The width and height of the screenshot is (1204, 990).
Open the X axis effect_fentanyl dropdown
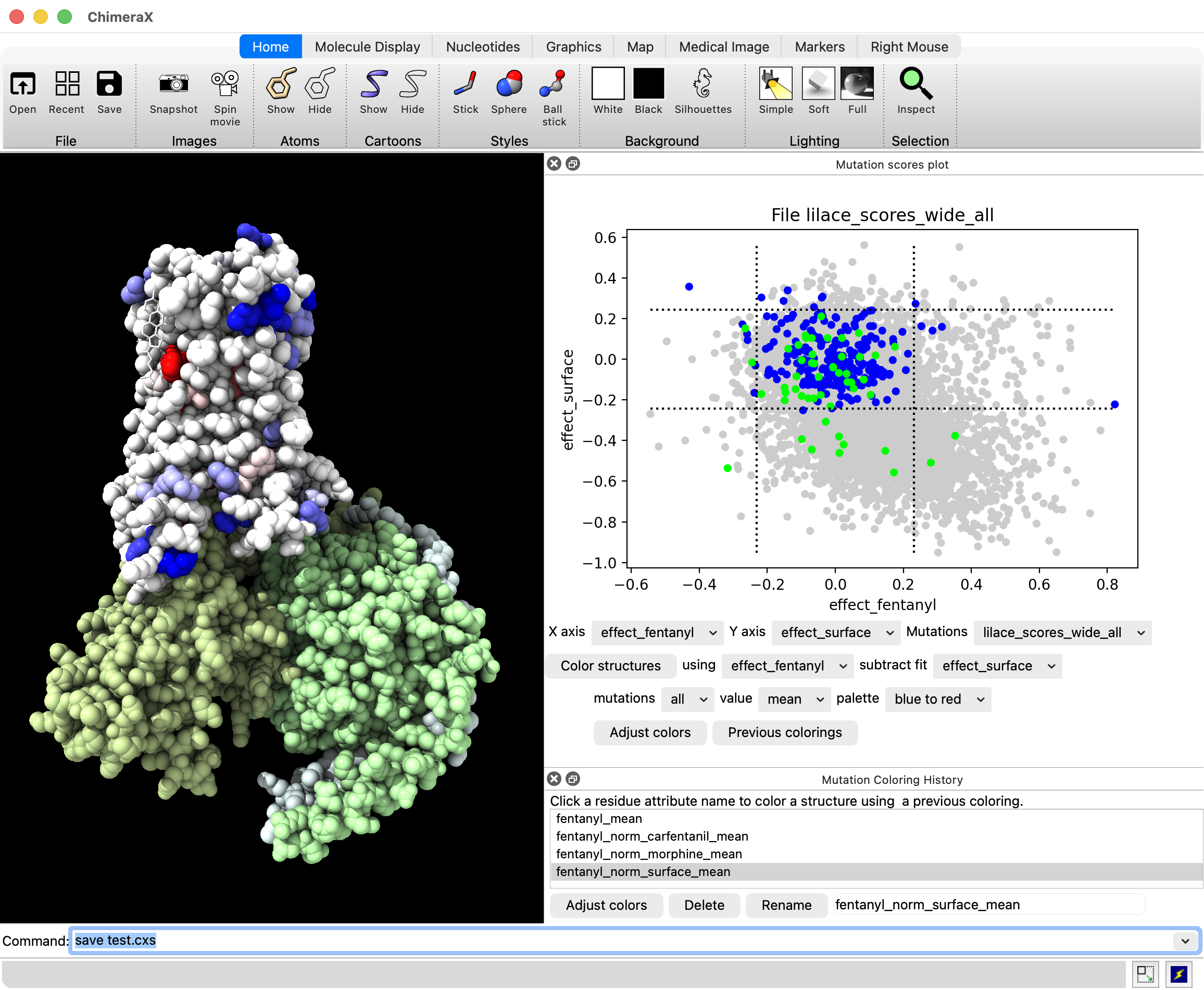(657, 632)
